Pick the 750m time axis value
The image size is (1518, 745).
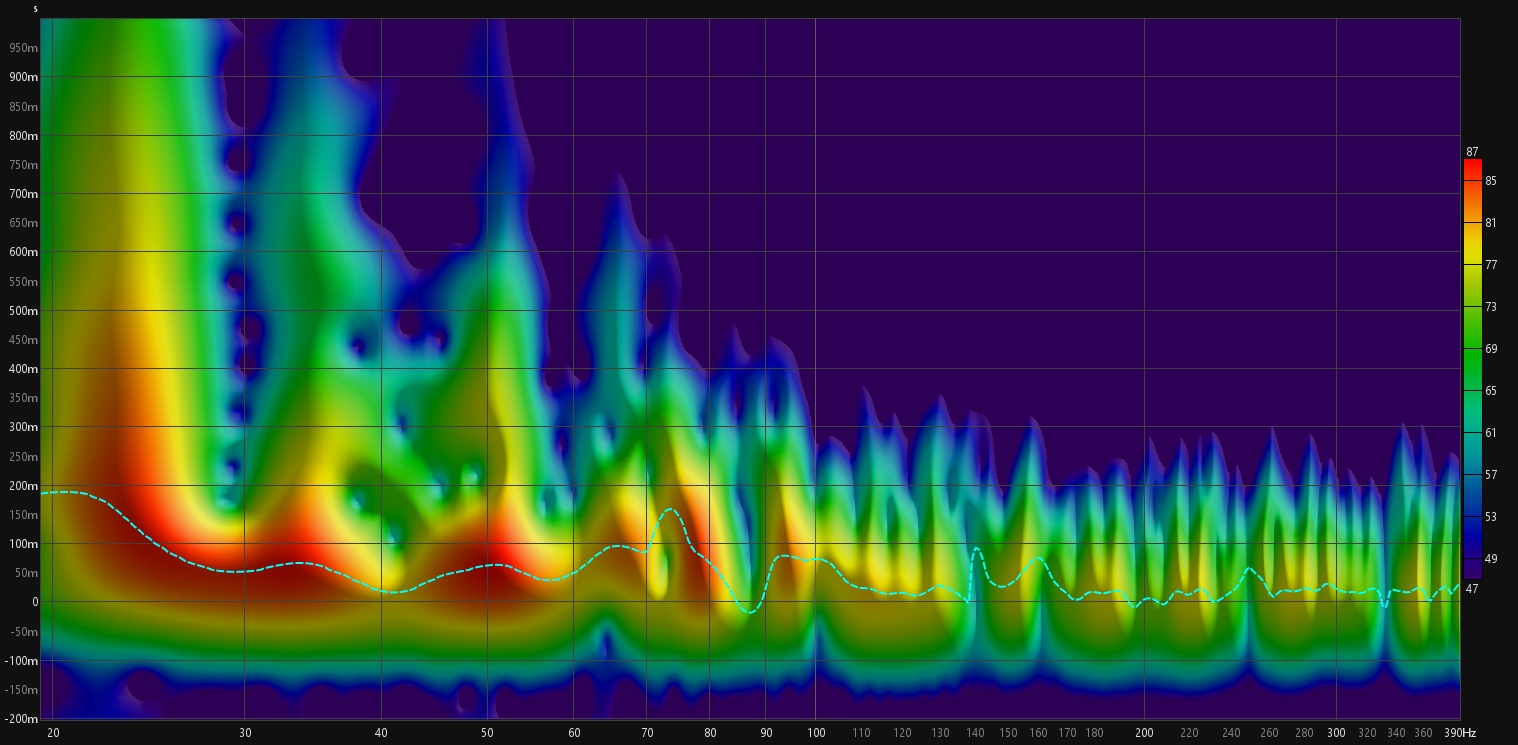tap(24, 165)
